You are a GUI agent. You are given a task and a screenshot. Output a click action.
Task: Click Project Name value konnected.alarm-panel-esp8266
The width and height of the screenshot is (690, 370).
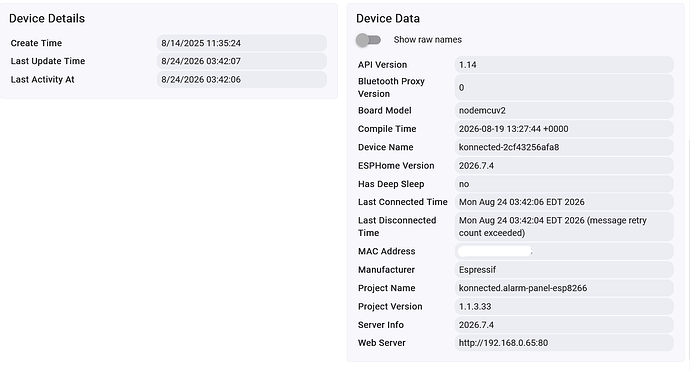[x=564, y=288]
